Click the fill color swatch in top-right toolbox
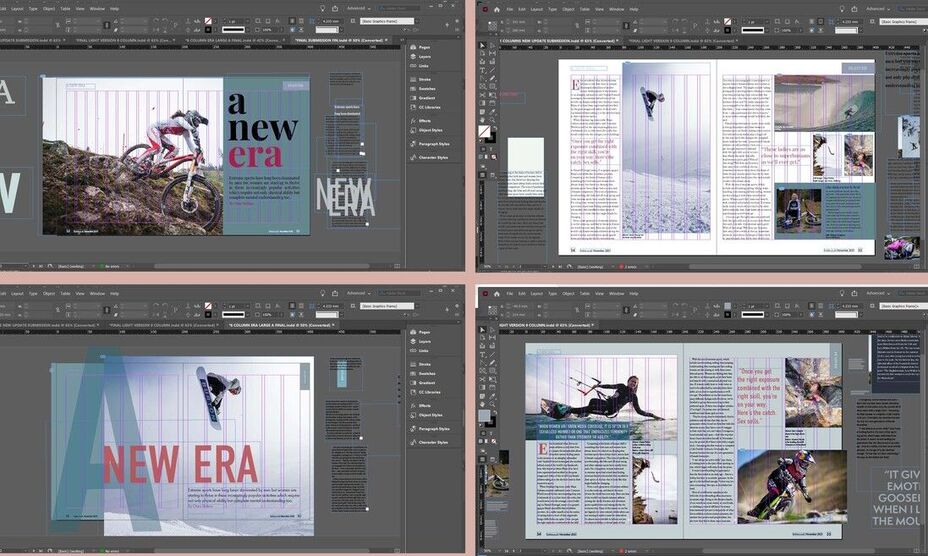Viewport: 928px width, 556px height. [484, 132]
